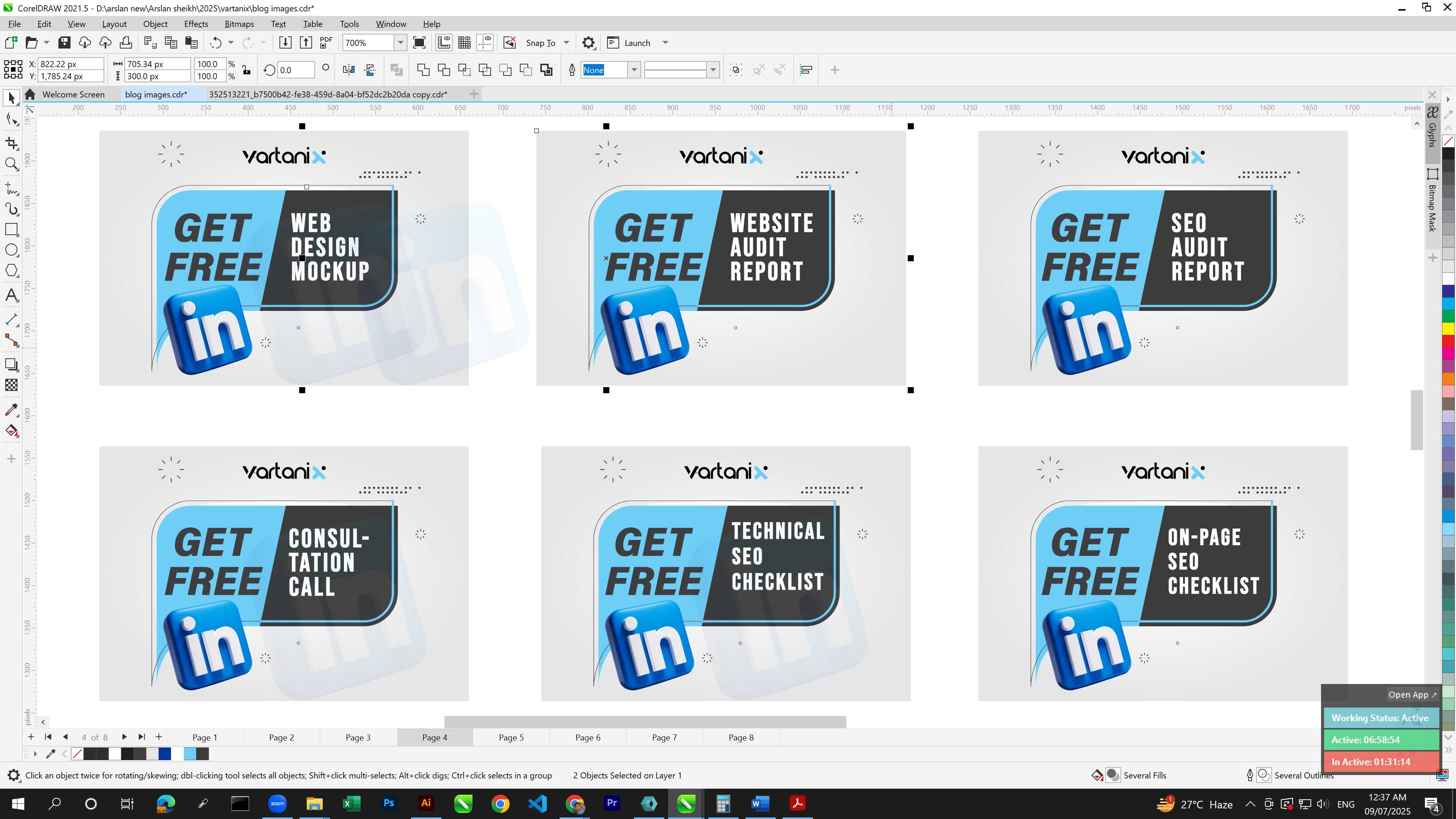1456x819 pixels.
Task: Select the Parallel Dimension tool
Action: pos(11,319)
